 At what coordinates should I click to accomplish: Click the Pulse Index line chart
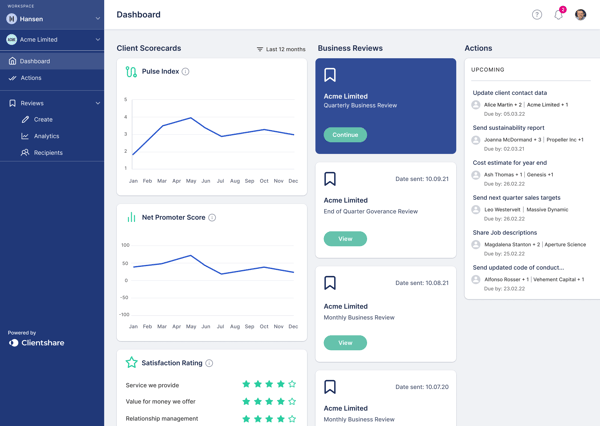click(213, 136)
